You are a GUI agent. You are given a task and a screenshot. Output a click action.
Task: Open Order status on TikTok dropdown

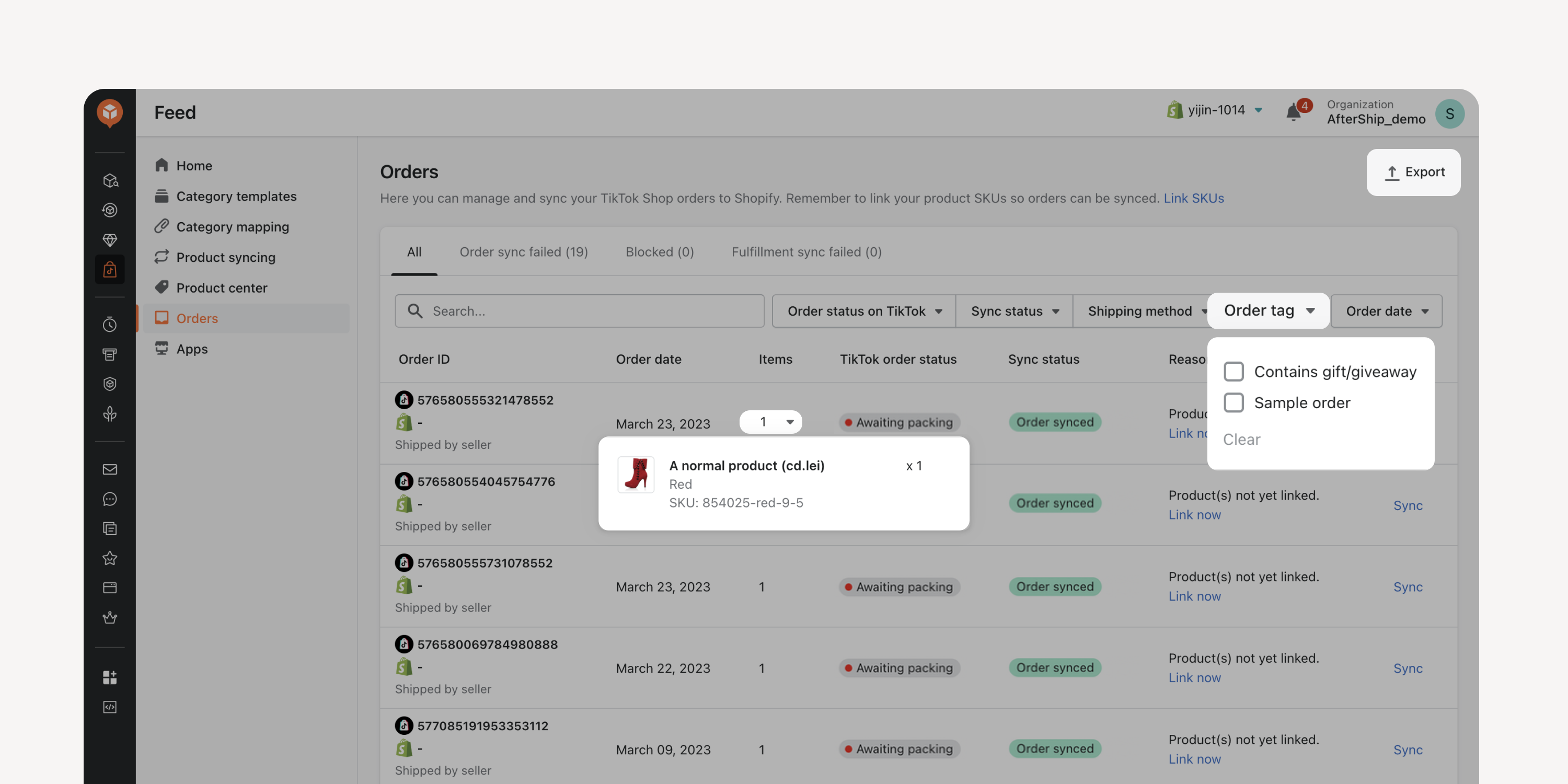tap(864, 311)
